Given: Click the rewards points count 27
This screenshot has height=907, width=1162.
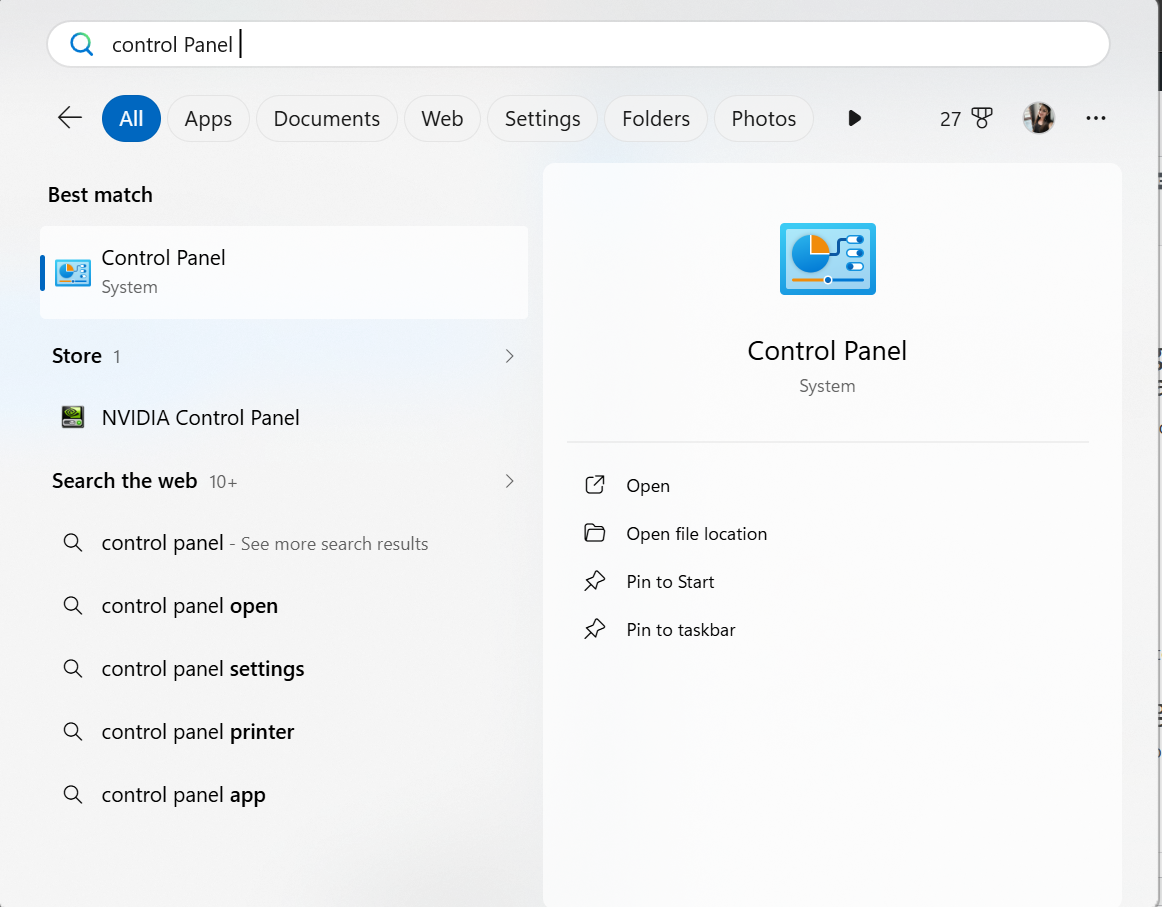Looking at the screenshot, I should point(950,119).
